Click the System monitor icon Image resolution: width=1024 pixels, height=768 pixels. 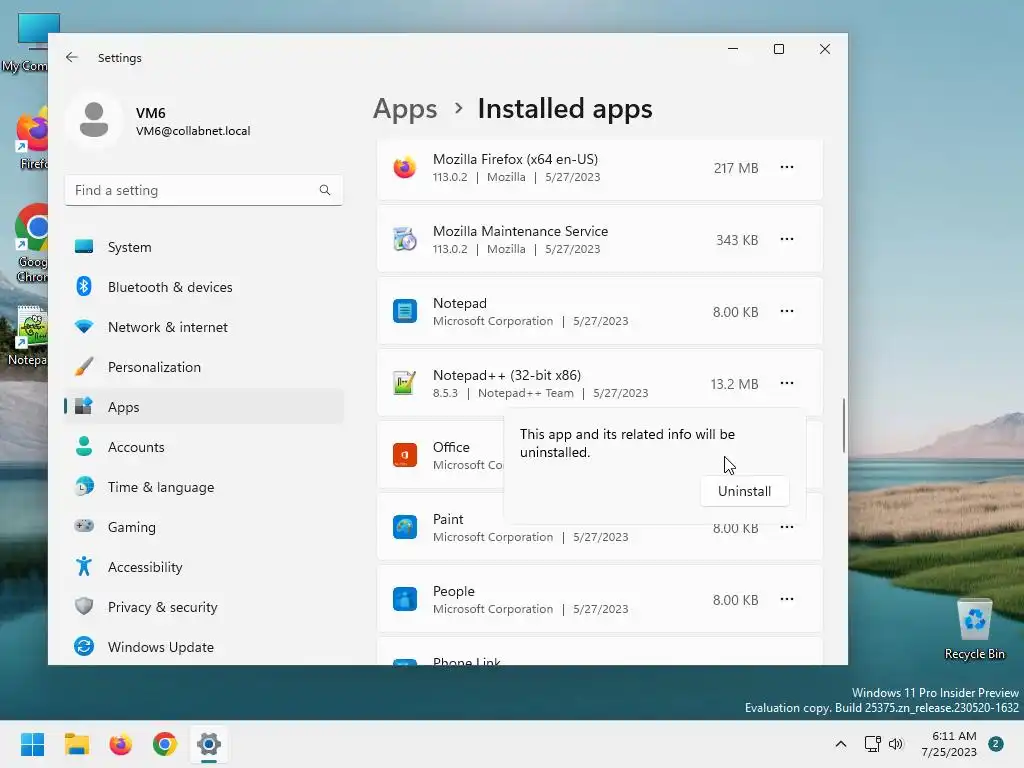(x=84, y=247)
